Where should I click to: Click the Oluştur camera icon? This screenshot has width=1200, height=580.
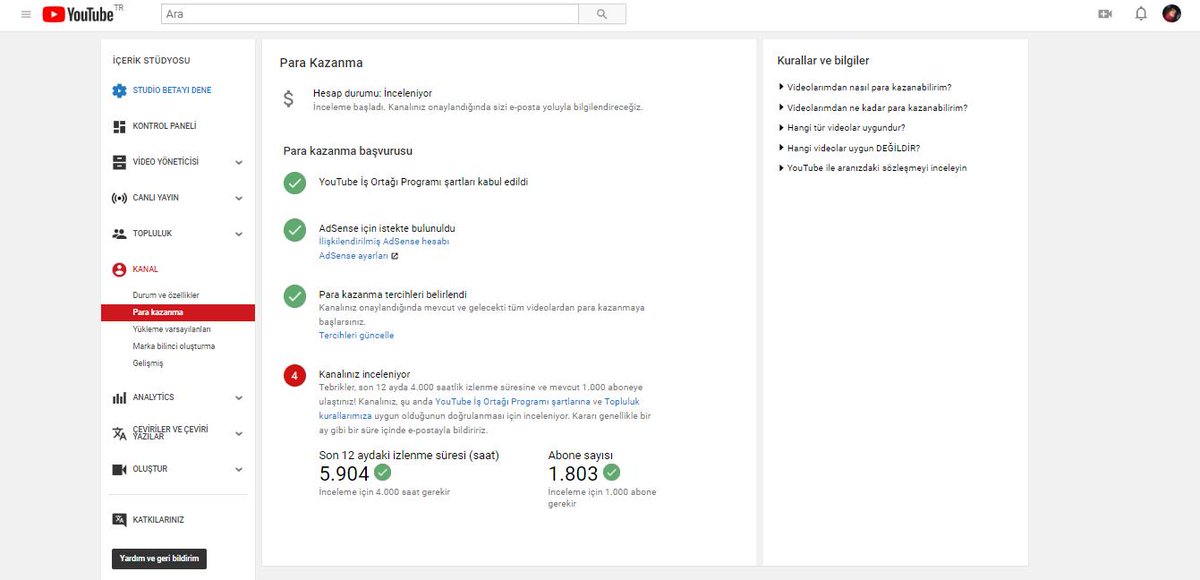(119, 469)
